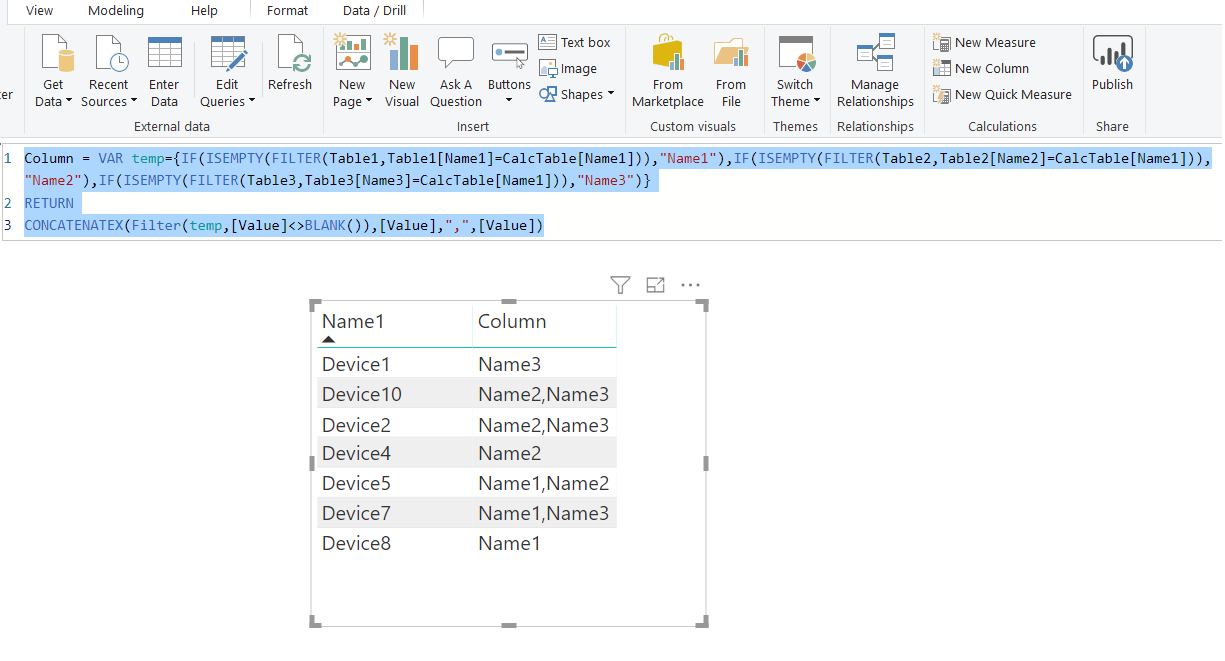
Task: Insert an Image
Action: coord(567,69)
